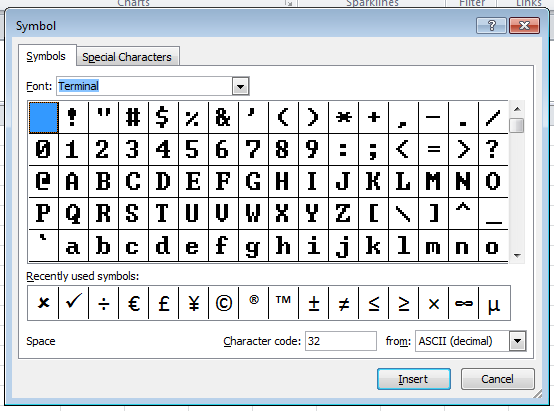Click the Font name field showing Terminal

(x=145, y=86)
